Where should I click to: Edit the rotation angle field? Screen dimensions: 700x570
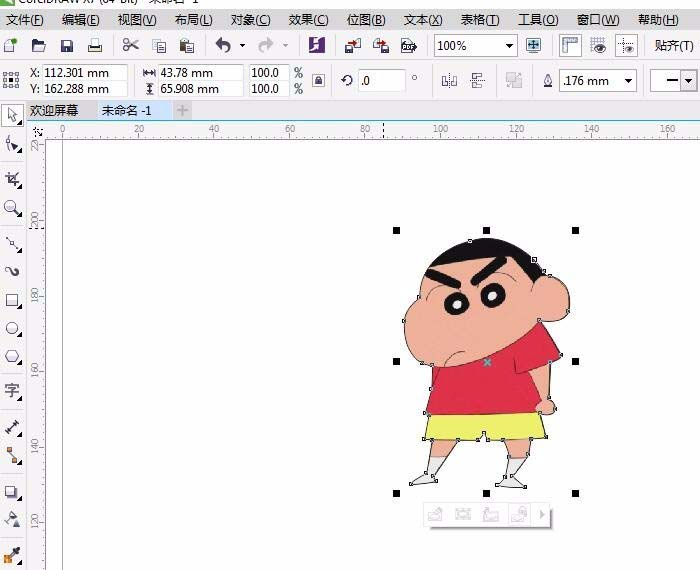tap(382, 80)
